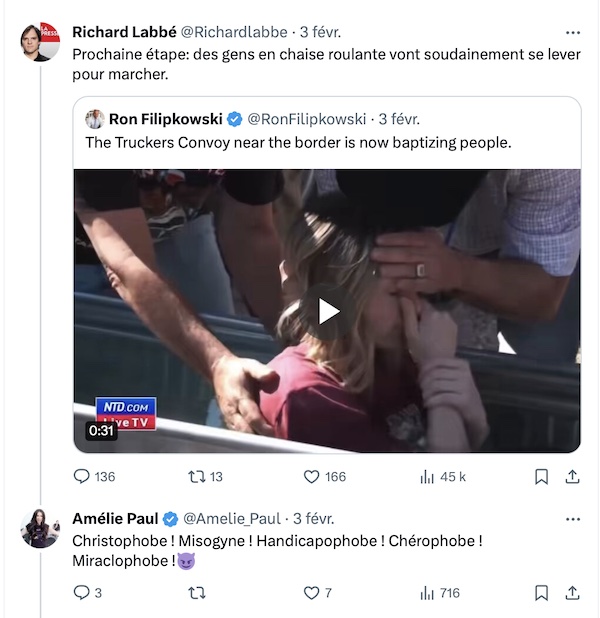Play the baptism video
The image size is (600, 618).
click(327, 311)
